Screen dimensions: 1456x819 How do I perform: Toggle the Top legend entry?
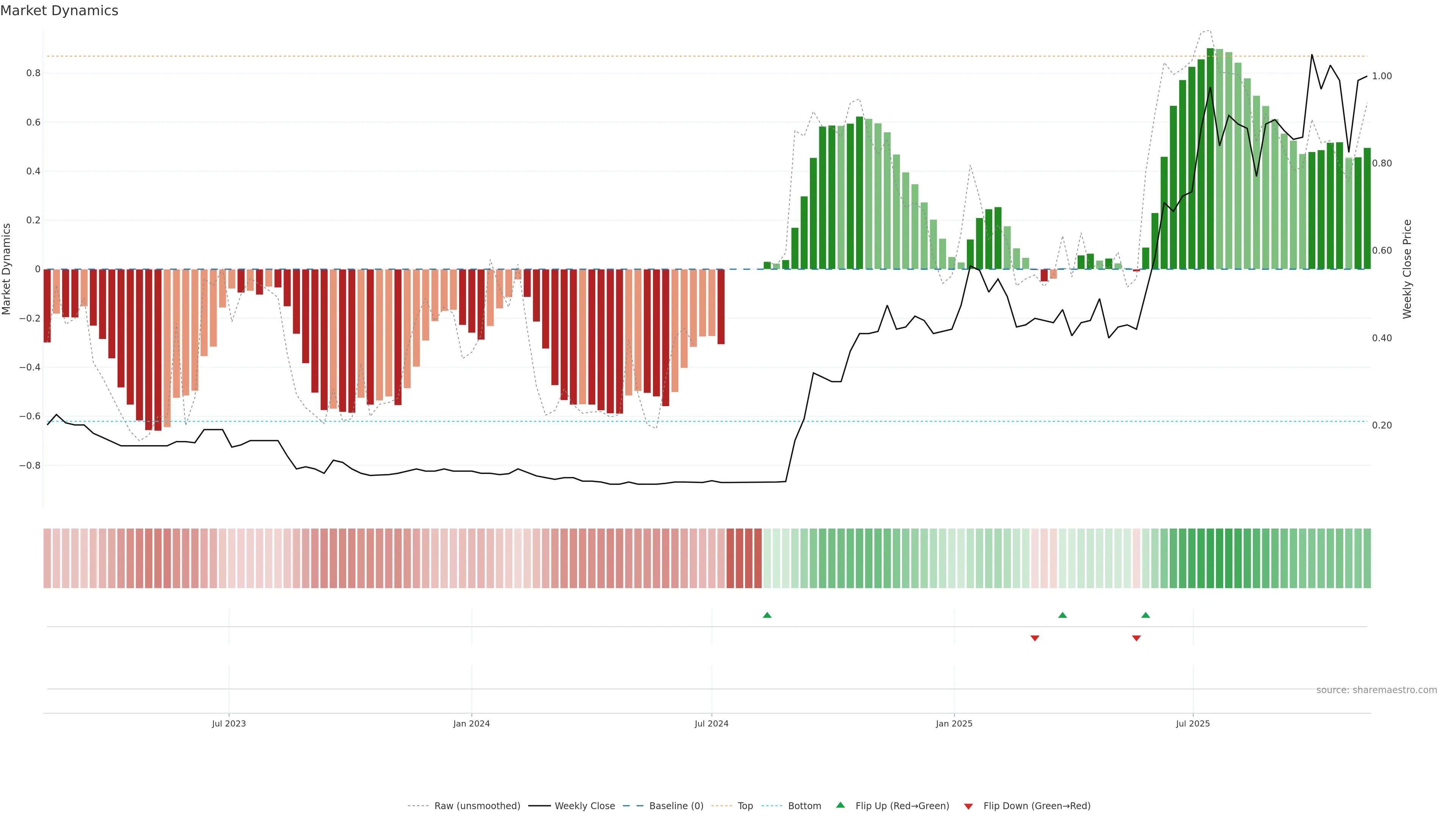point(745,806)
